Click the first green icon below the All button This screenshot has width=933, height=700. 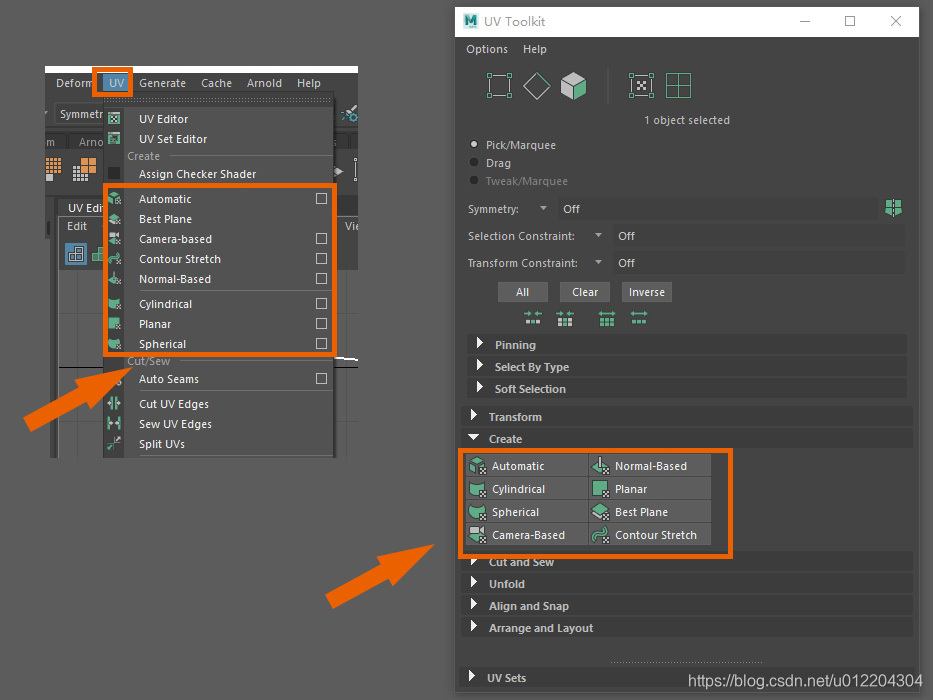533,318
